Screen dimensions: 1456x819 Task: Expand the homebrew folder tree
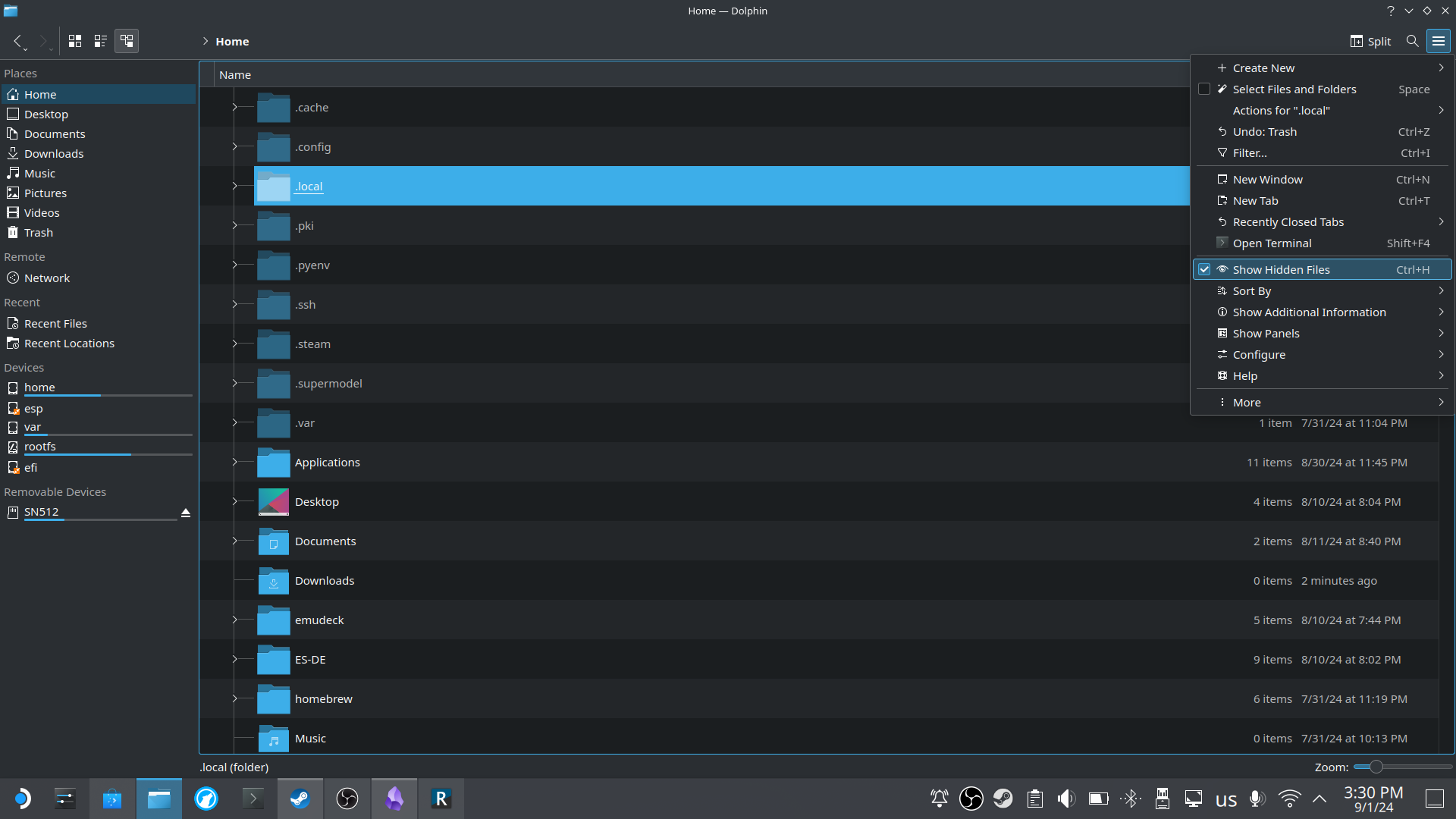click(x=234, y=698)
